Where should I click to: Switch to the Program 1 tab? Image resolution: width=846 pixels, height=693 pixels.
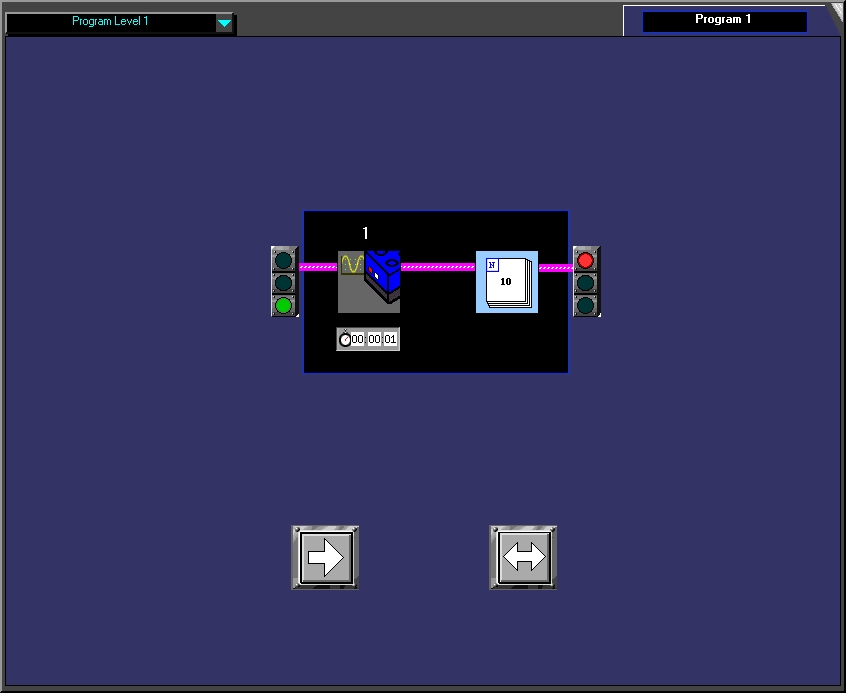pos(724,20)
